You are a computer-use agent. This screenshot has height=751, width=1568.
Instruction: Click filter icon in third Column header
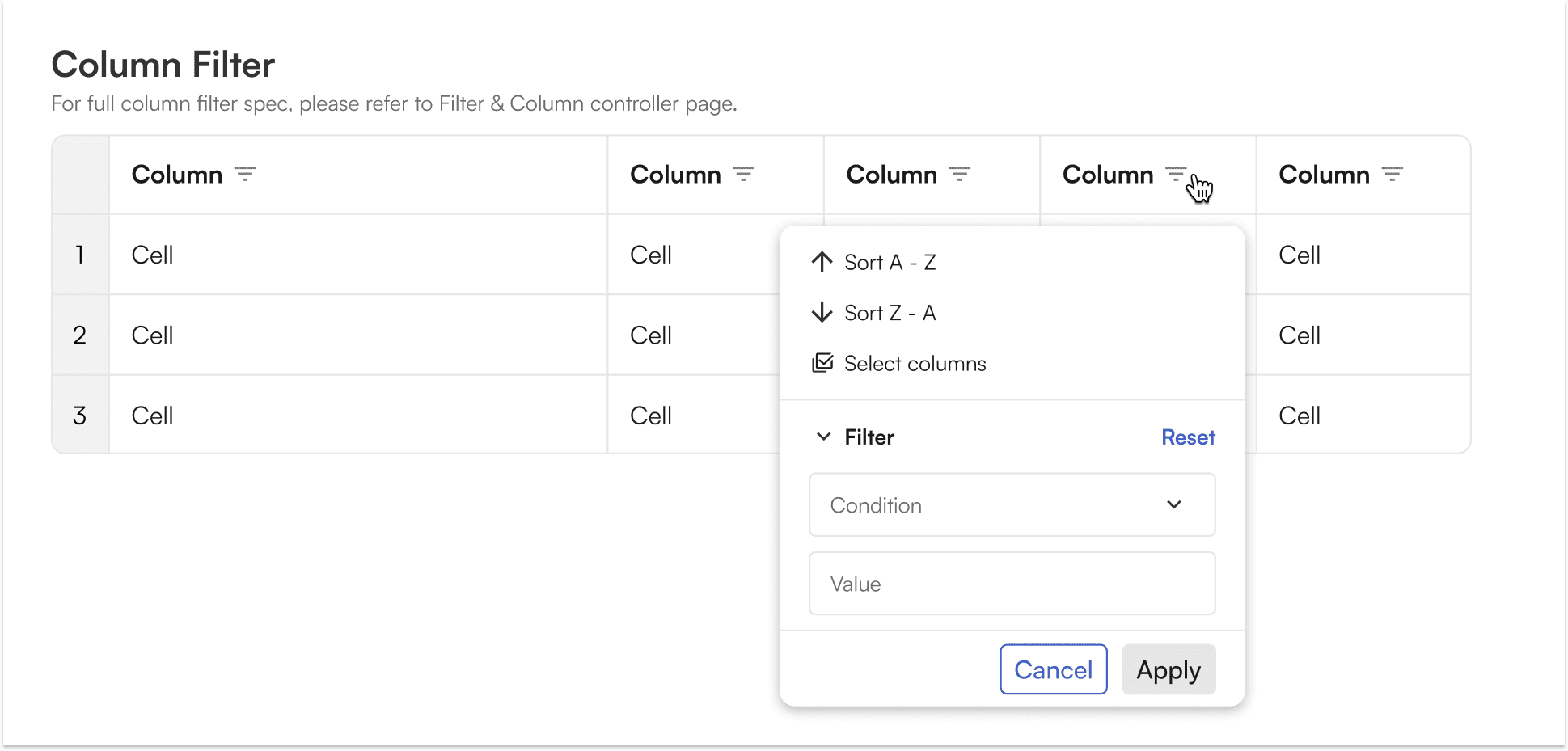959,174
